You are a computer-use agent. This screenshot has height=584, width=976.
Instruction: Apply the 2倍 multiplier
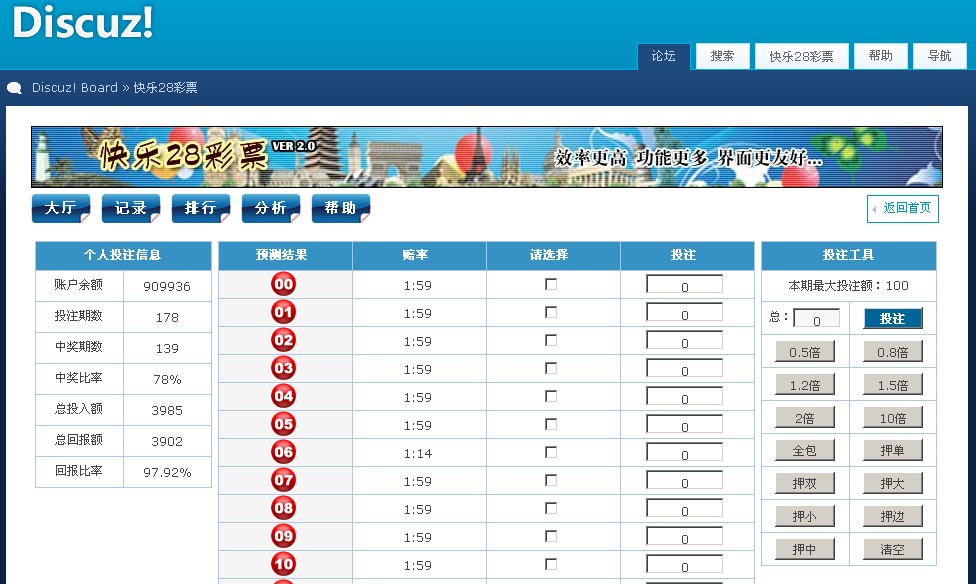[805, 418]
